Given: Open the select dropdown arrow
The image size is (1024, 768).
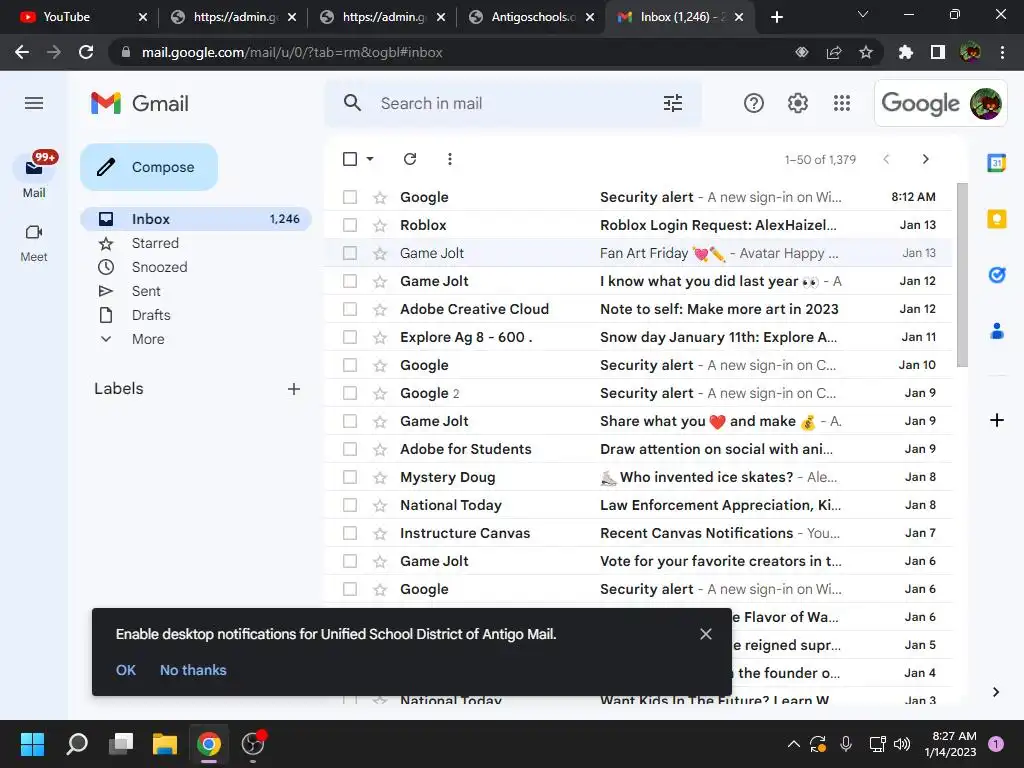Looking at the screenshot, I should (x=370, y=159).
